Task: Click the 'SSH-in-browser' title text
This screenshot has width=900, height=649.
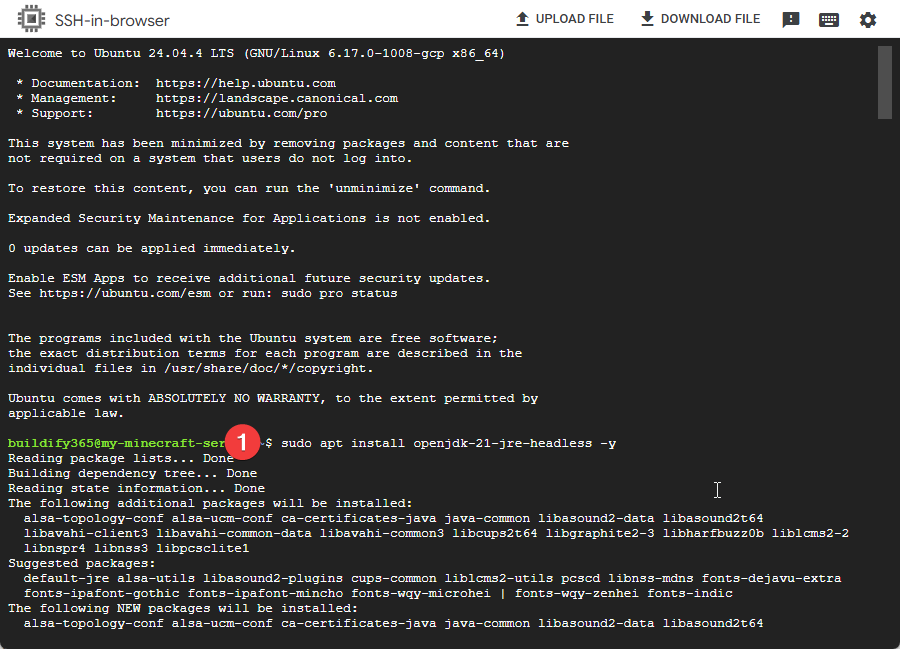Action: tap(112, 21)
